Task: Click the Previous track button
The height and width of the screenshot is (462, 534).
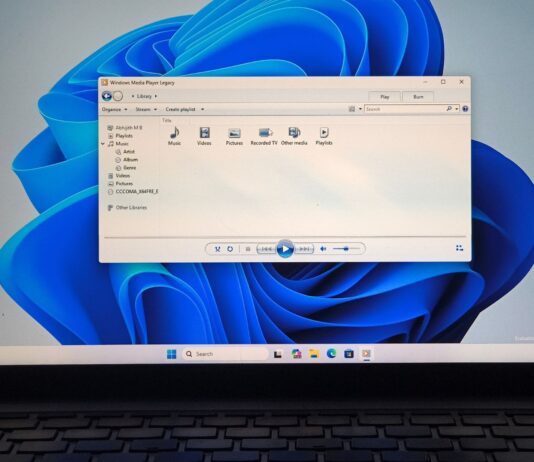Action: [x=266, y=249]
